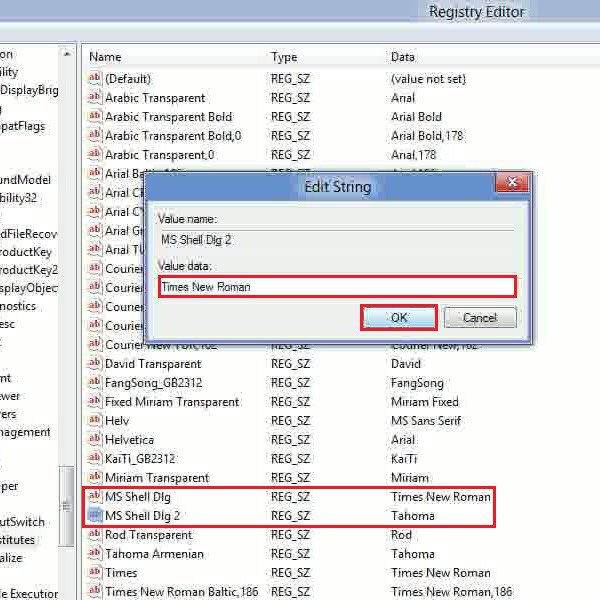The width and height of the screenshot is (600, 600).
Task: Click the Fixed Miriam Transparent value icon
Action: click(96, 402)
